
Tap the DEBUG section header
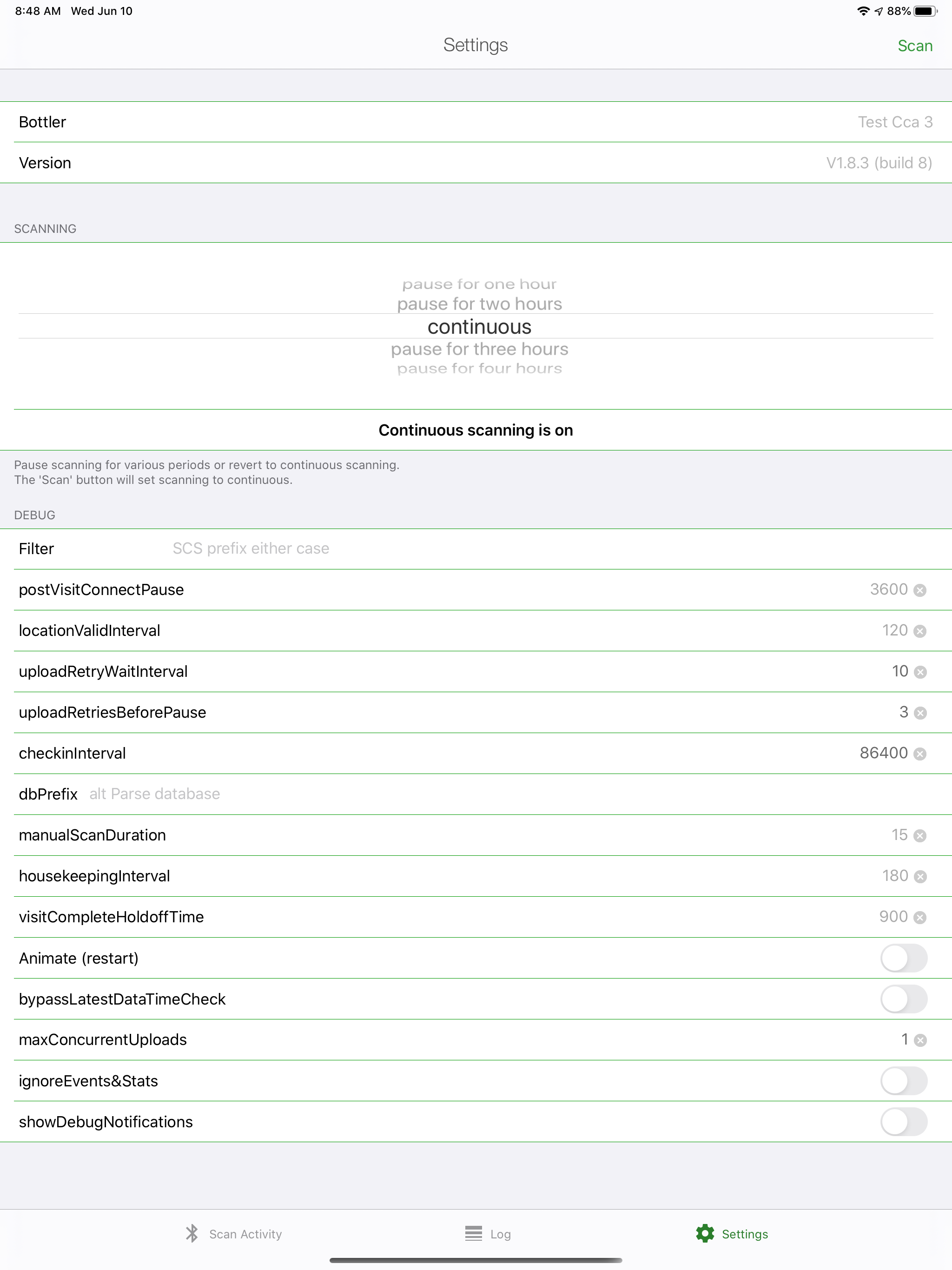point(34,515)
